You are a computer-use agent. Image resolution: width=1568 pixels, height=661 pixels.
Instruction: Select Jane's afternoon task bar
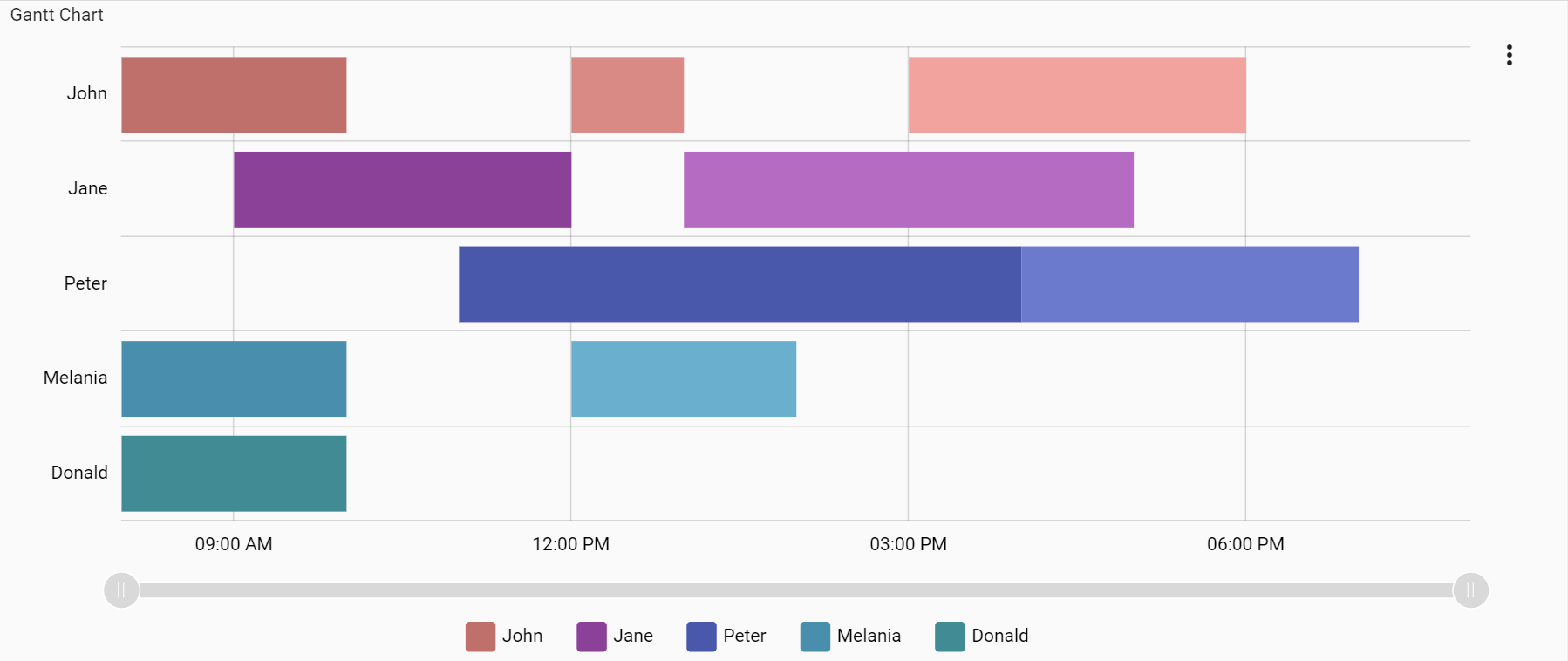pos(907,189)
